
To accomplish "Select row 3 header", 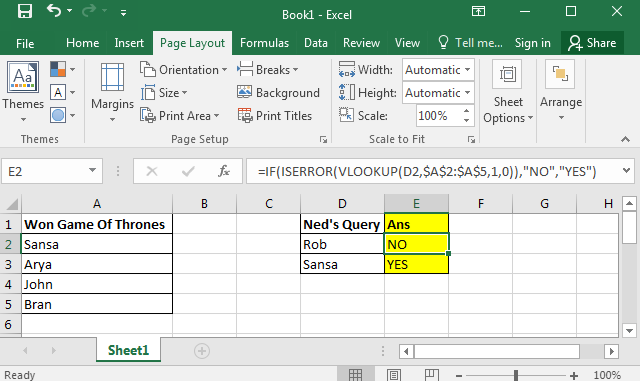I will [x=9, y=264].
